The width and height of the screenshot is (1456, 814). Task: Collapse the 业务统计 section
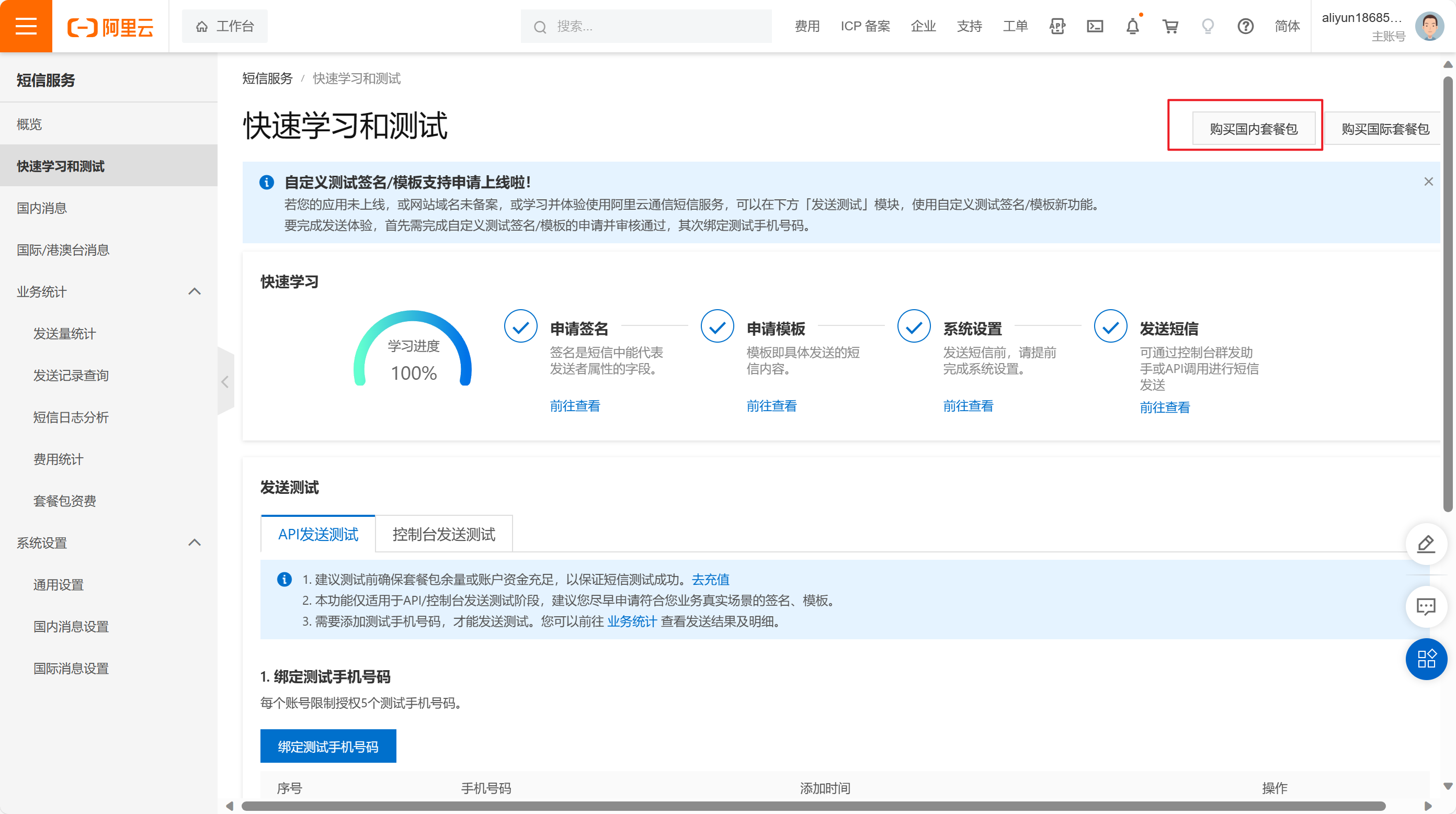tap(195, 292)
